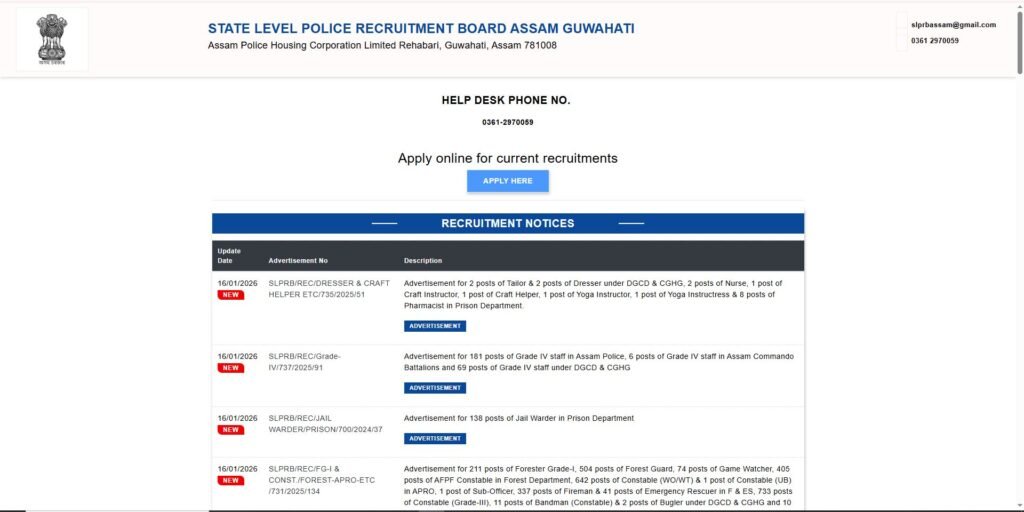The image size is (1024, 512).
Task: Click the Advertisement No column header
Action: [298, 261]
